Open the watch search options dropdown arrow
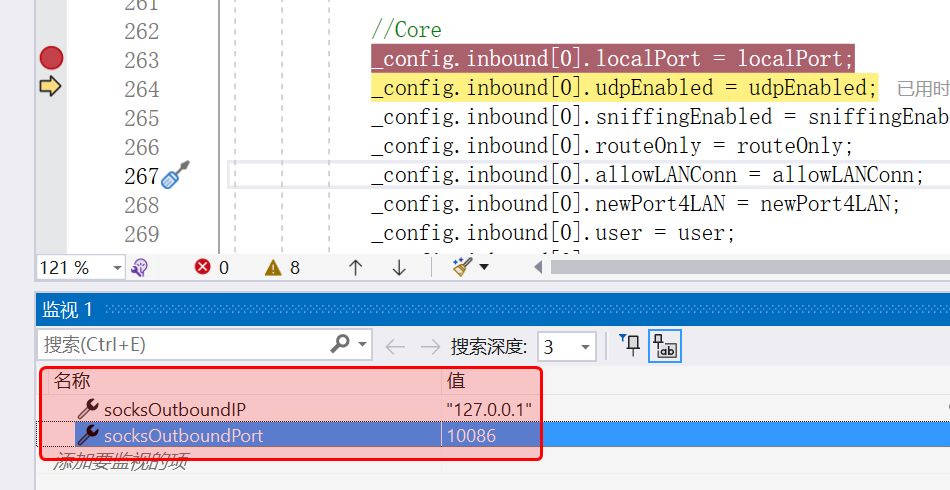 click(361, 345)
